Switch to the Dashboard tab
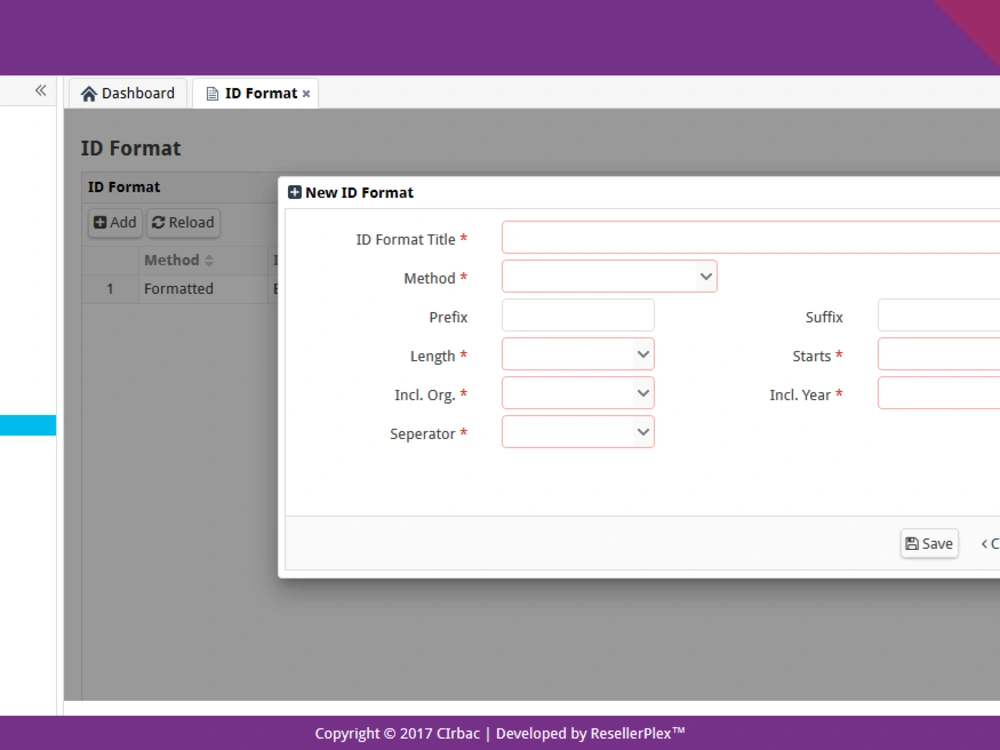Image resolution: width=1000 pixels, height=750 pixels. pyautogui.click(x=128, y=92)
